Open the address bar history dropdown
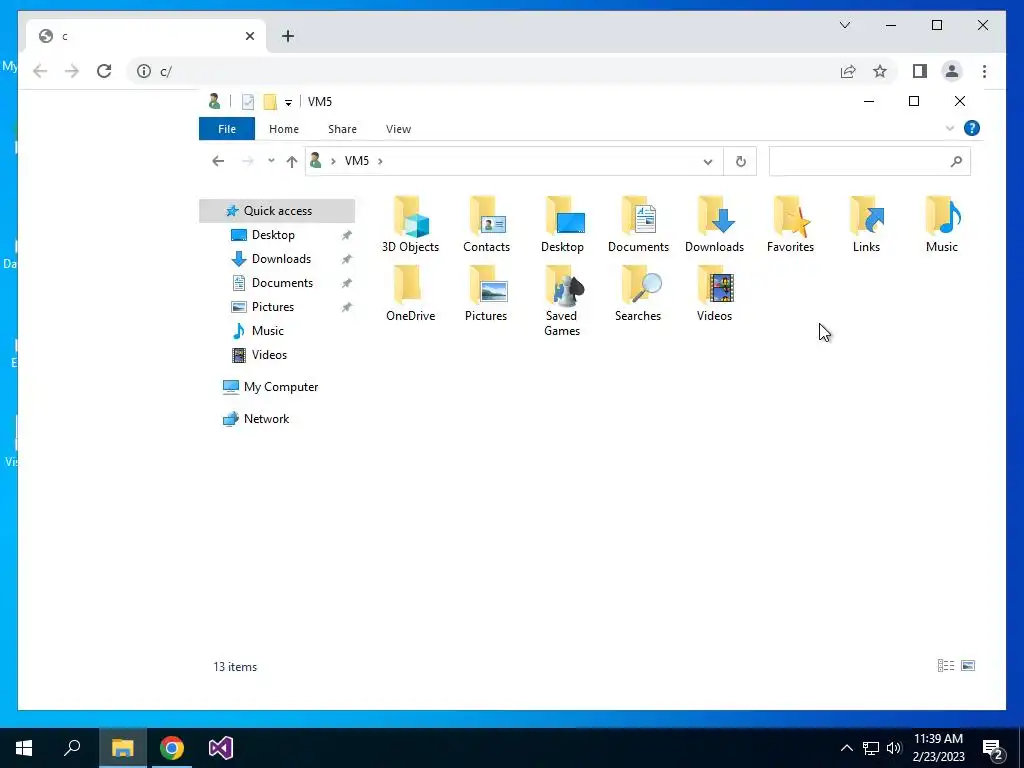The image size is (1024, 768). click(x=707, y=161)
